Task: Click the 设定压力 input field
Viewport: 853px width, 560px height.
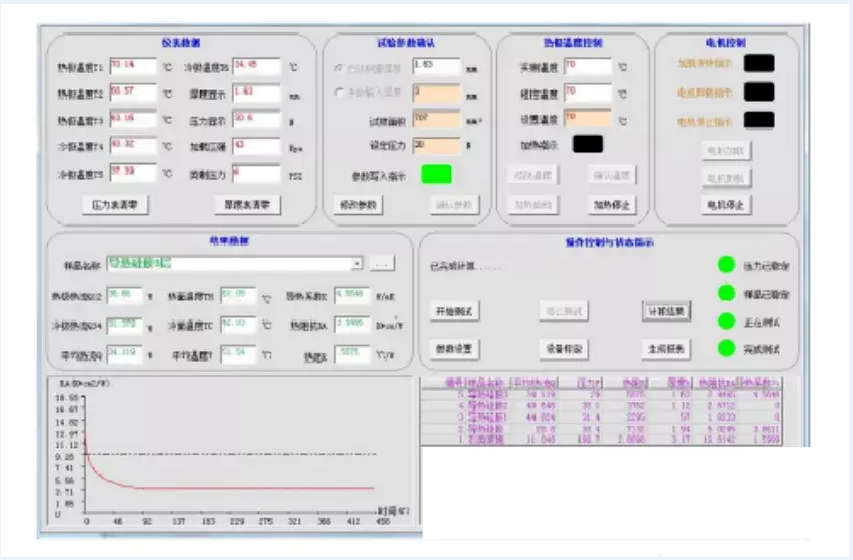Action: [436, 146]
